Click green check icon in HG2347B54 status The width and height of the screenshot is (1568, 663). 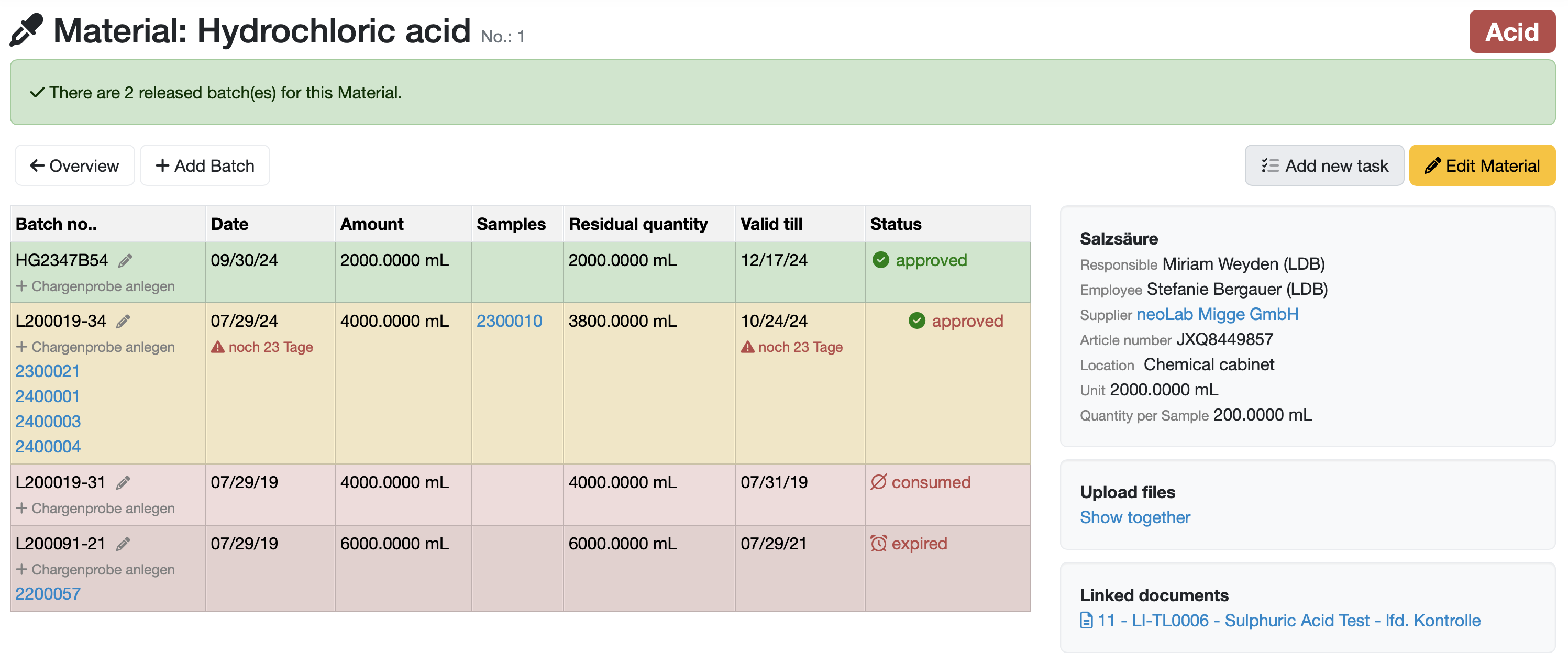(880, 261)
